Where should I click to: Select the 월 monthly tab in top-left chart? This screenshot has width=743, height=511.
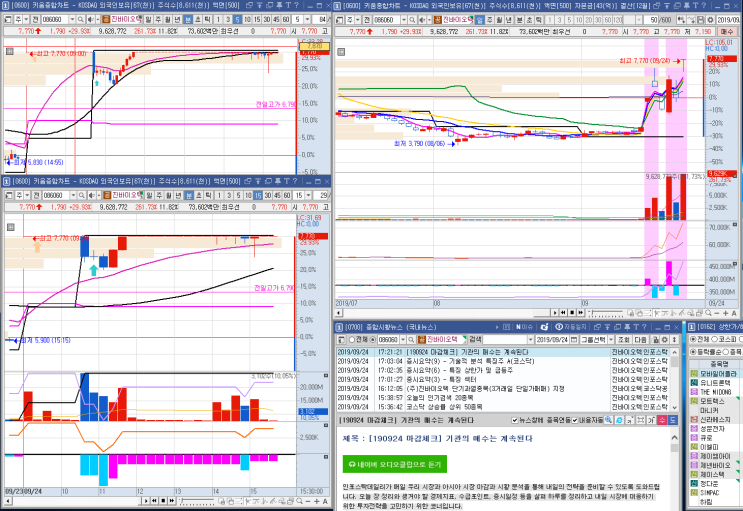(168, 19)
